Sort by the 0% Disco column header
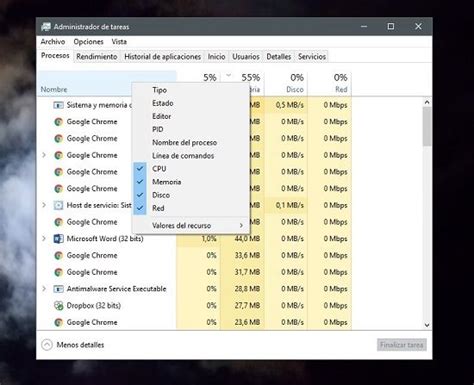This screenshot has height=385, width=474. (x=286, y=83)
